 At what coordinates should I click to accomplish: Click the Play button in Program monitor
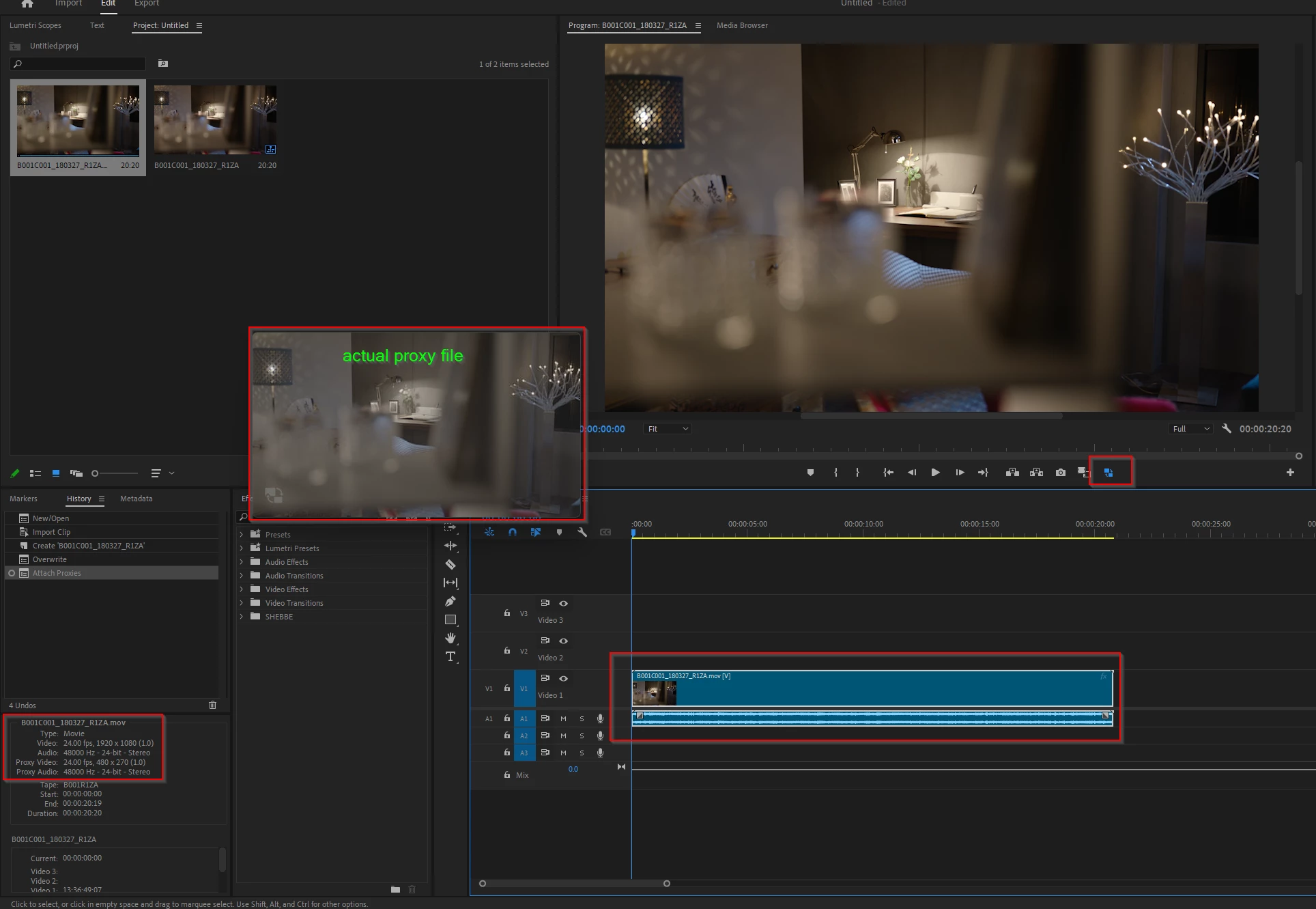935,473
